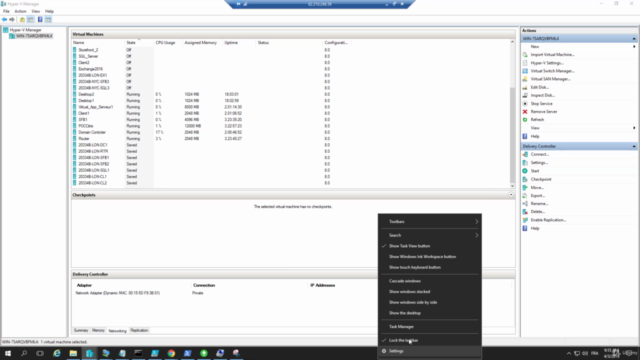The height and width of the screenshot is (360, 640).
Task: Open Internet Explorer from the taskbar
Action: tap(57, 353)
